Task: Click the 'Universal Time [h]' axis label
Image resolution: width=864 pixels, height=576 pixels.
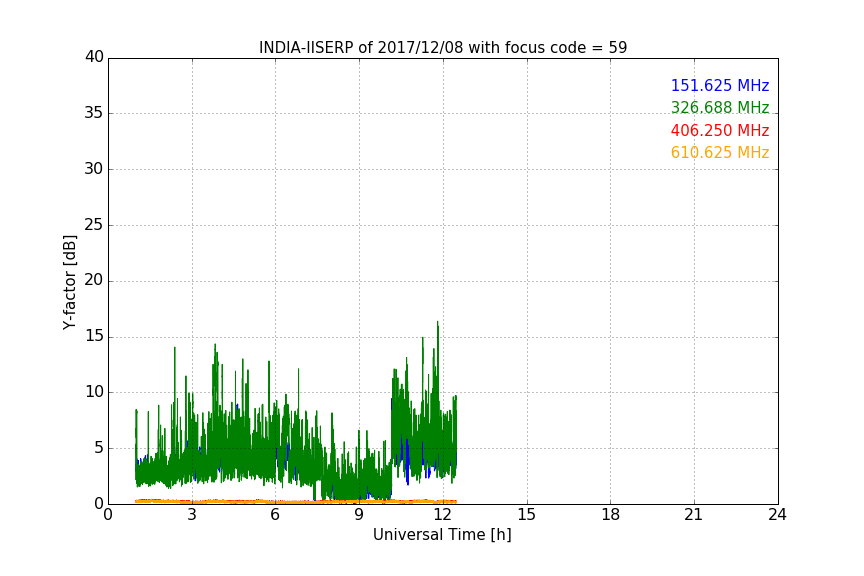Action: (442, 535)
